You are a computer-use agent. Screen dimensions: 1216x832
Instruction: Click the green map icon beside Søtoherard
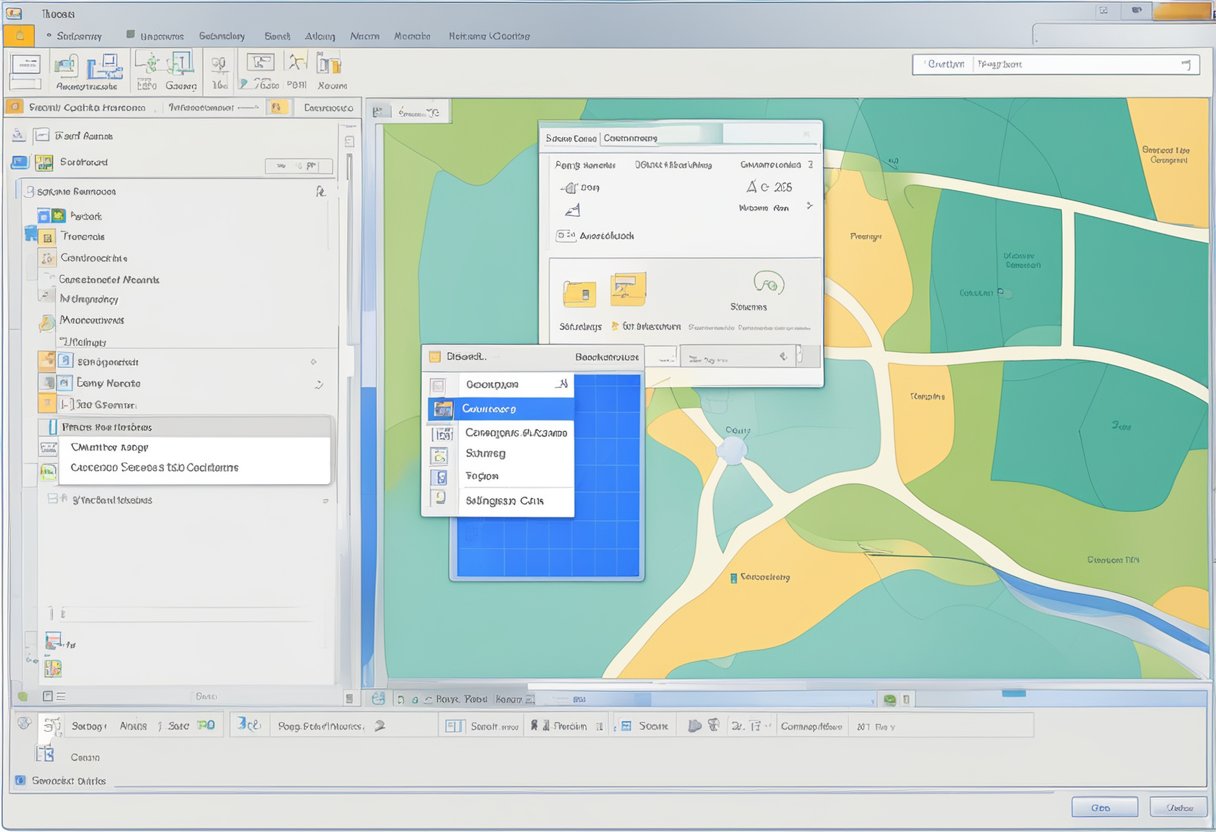click(44, 162)
